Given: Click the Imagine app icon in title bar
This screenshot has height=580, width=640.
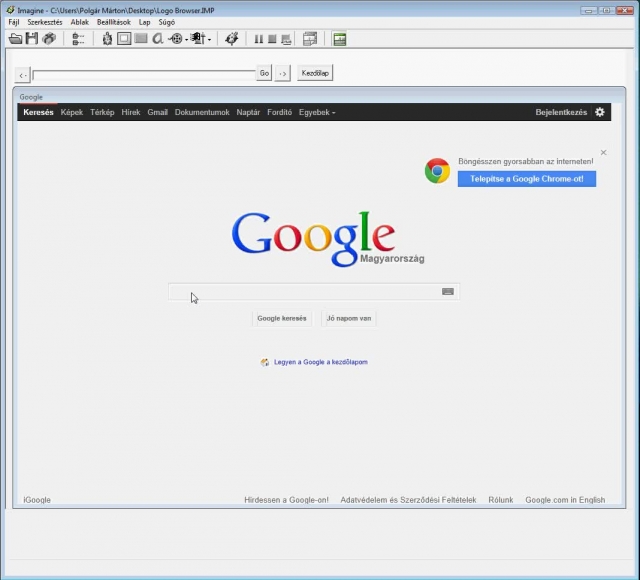Looking at the screenshot, I should (11, 10).
